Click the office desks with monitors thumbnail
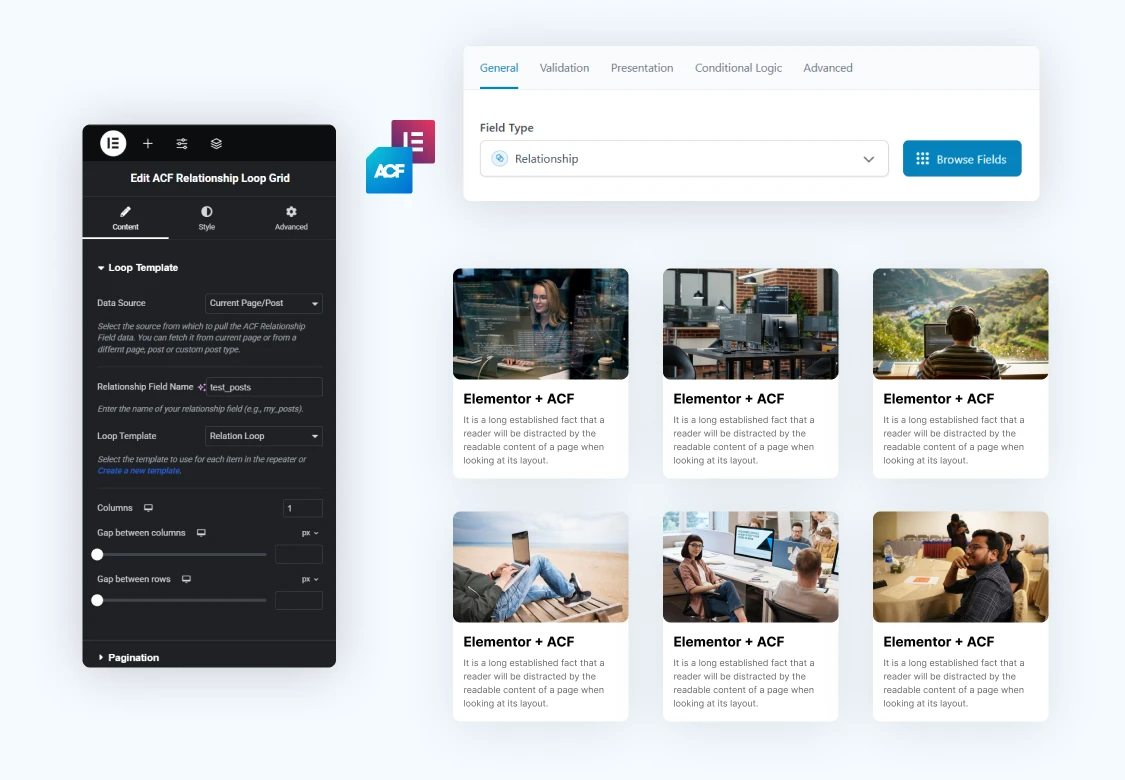 tap(750, 324)
